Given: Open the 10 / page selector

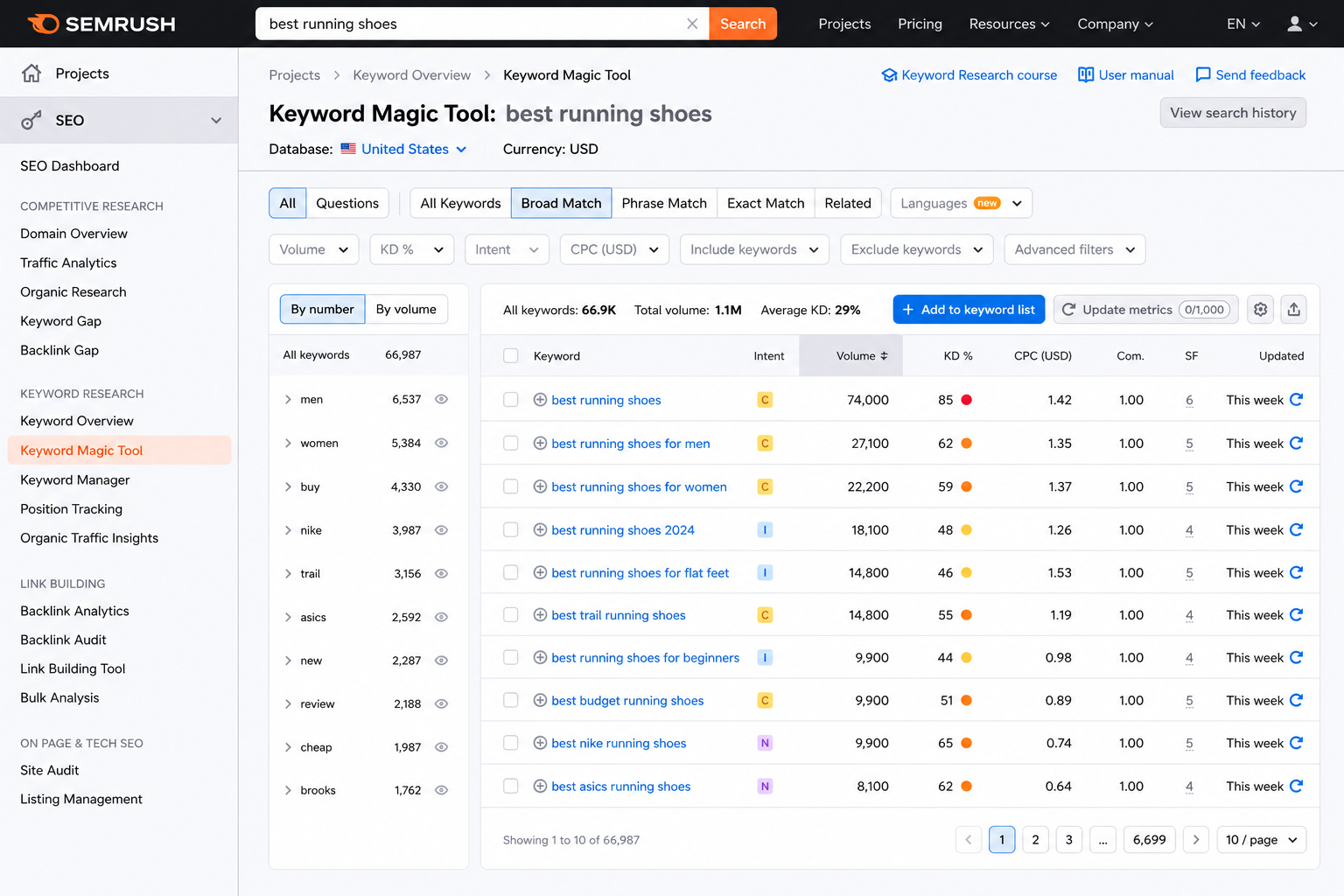Looking at the screenshot, I should point(1262,839).
